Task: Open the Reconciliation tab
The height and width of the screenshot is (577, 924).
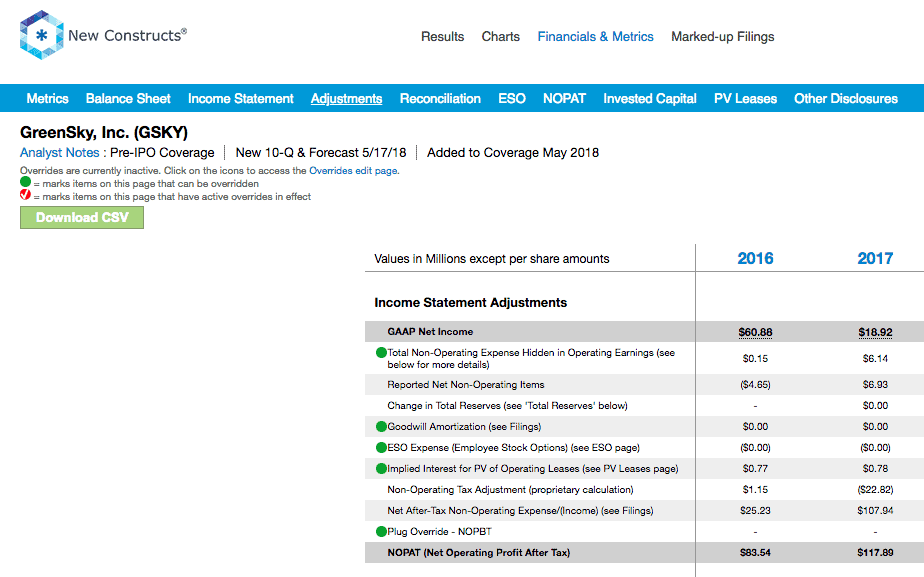Action: point(440,98)
